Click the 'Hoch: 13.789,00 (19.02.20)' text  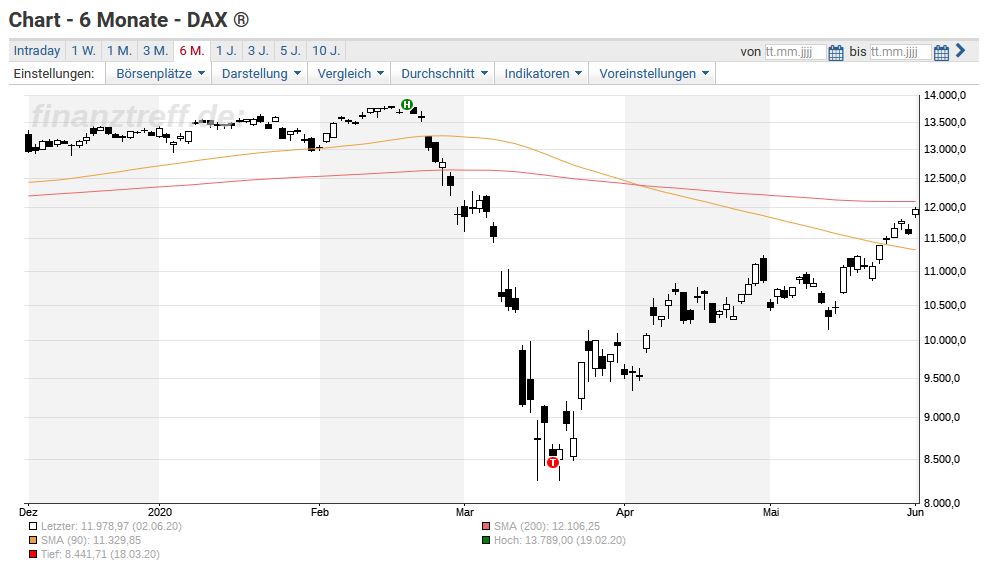(559, 540)
